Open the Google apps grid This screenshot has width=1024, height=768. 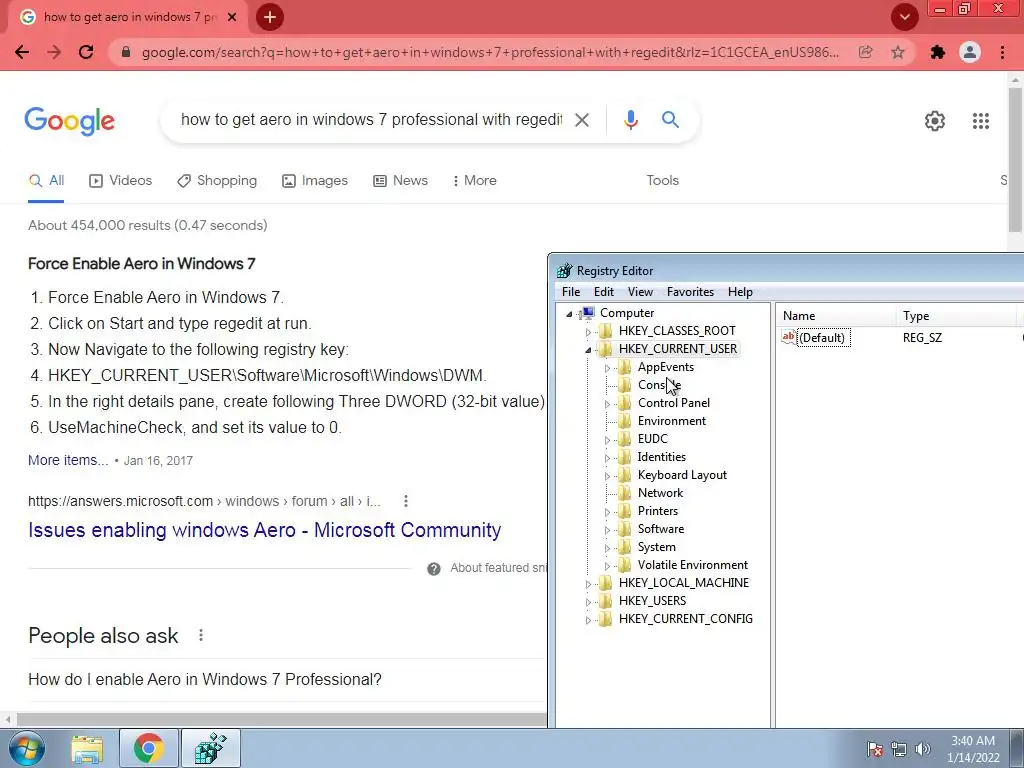click(x=980, y=121)
